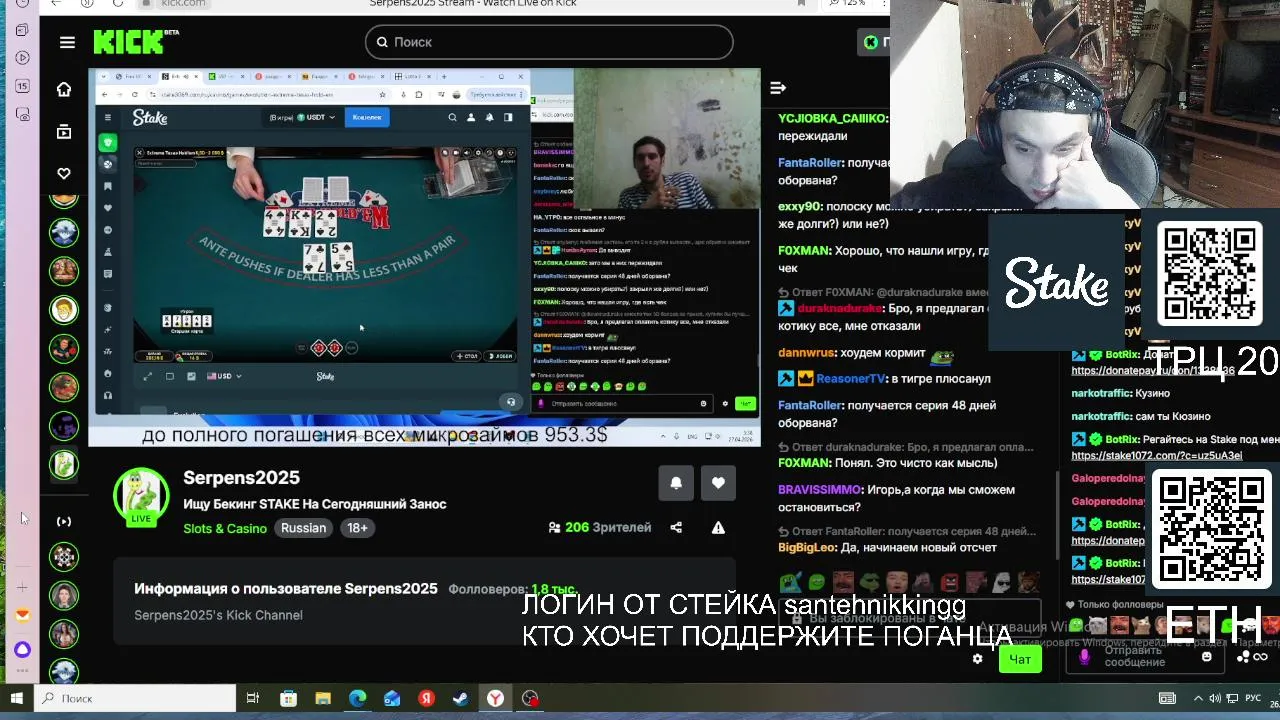Open the Kick hamburger menu
The height and width of the screenshot is (720, 1280).
(x=67, y=42)
